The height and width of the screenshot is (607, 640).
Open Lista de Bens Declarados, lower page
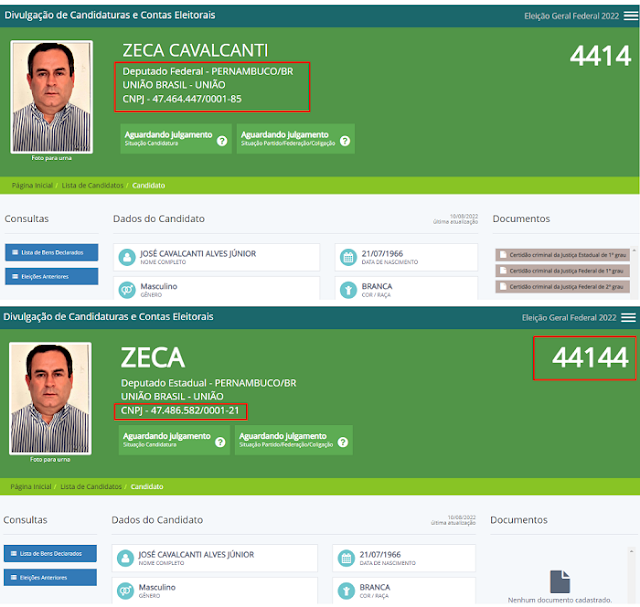coord(50,554)
